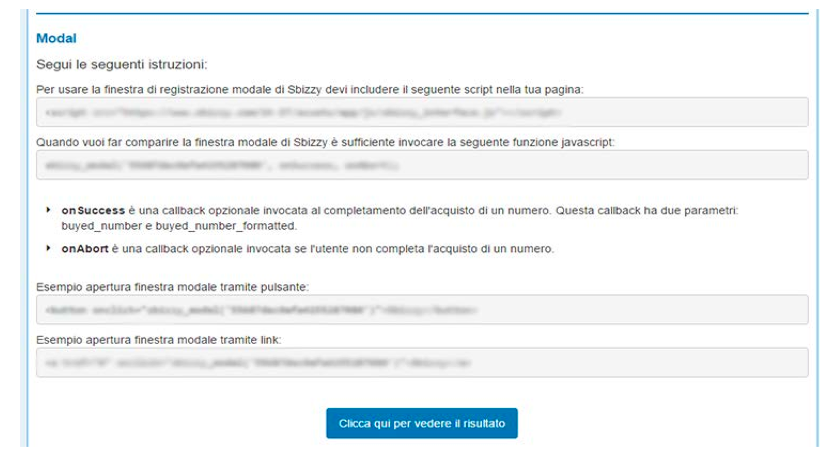This screenshot has width=837, height=464.
Task: Click the link example code box
Action: tap(421, 362)
